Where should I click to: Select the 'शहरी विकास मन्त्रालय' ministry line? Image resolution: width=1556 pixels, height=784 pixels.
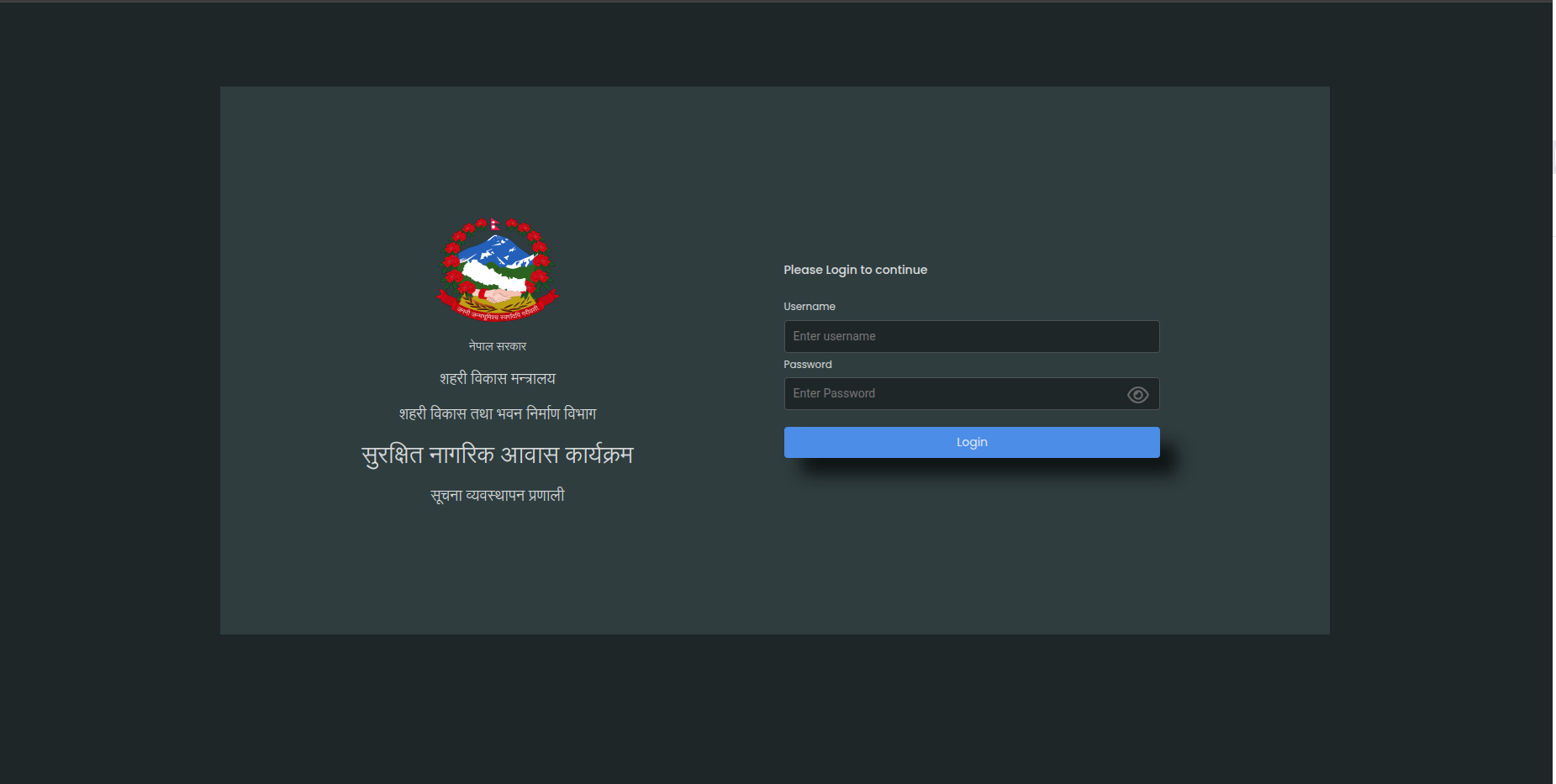pos(498,379)
